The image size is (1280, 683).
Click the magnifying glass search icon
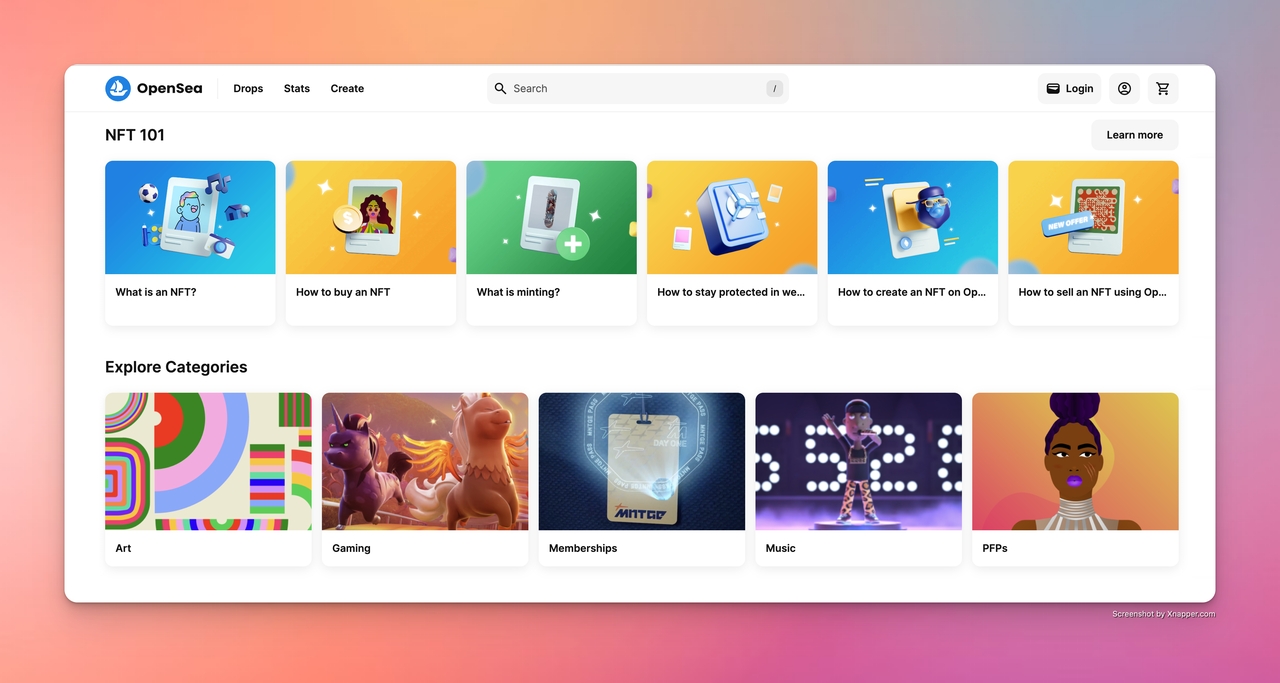pos(501,88)
